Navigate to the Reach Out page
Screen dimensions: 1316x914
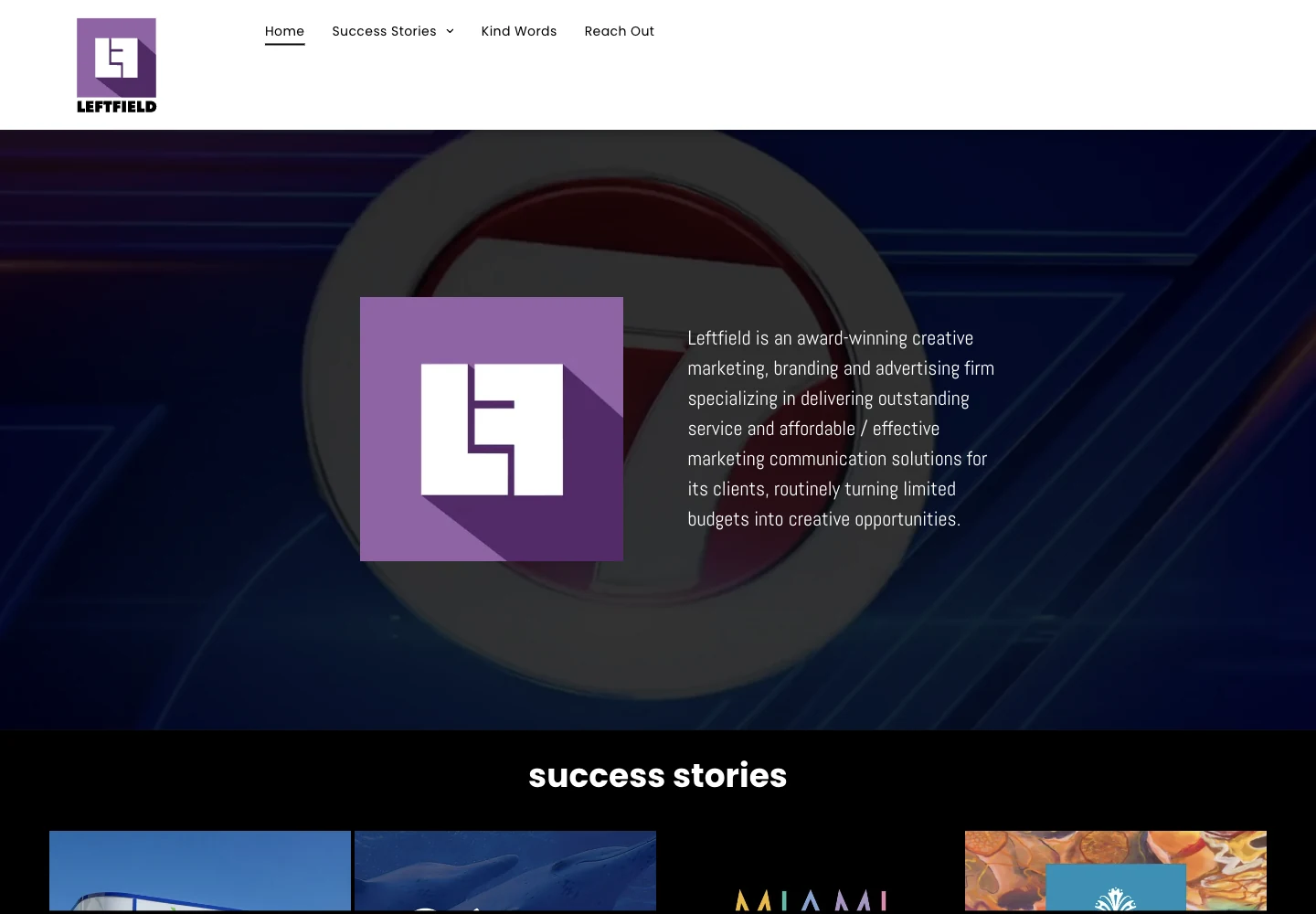[620, 31]
